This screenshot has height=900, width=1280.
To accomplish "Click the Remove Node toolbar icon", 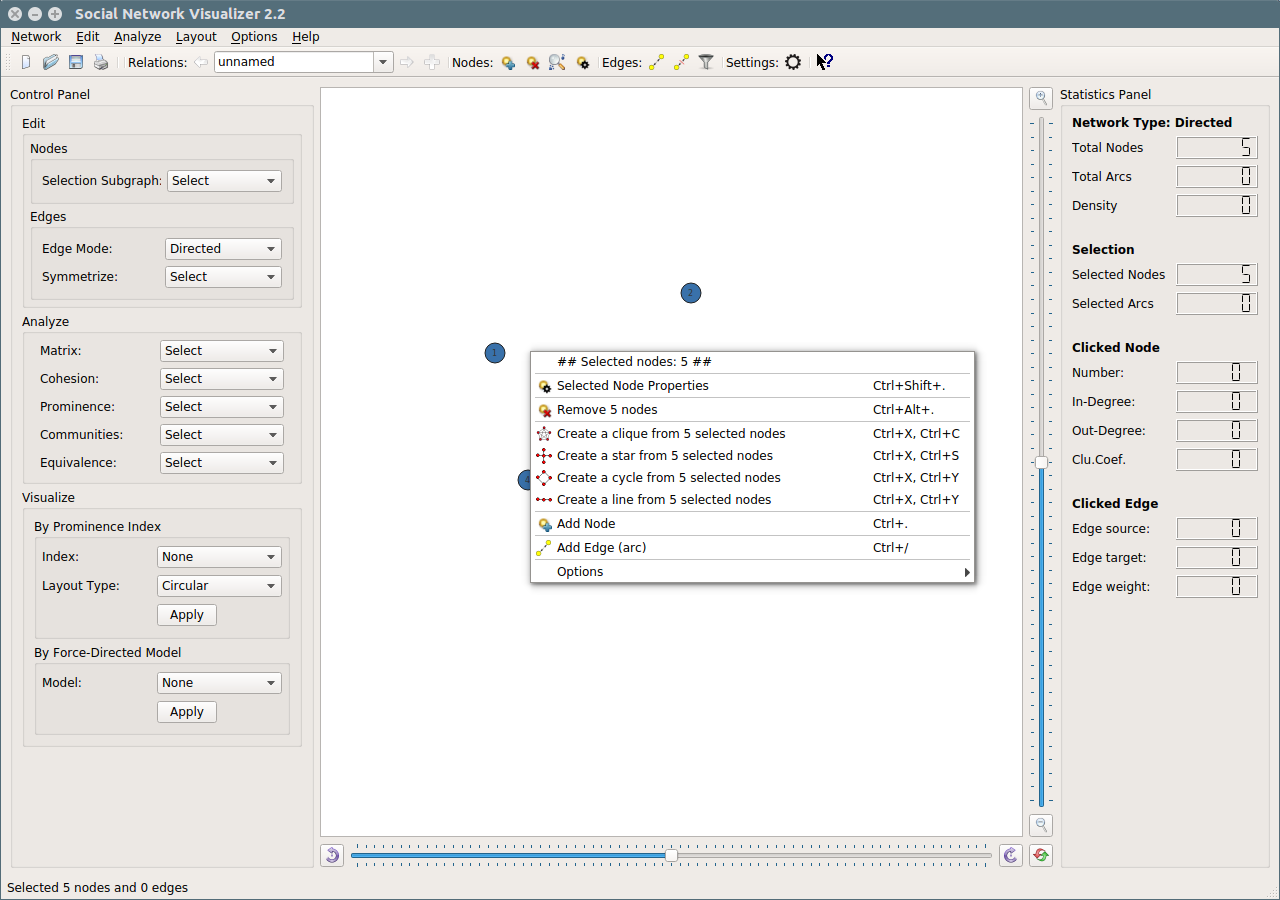I will coord(533,62).
